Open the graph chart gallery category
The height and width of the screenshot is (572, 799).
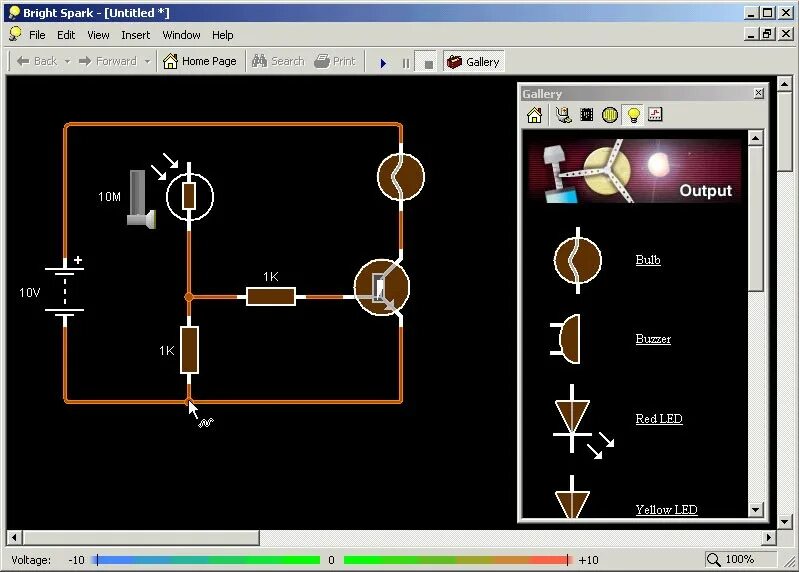click(655, 115)
